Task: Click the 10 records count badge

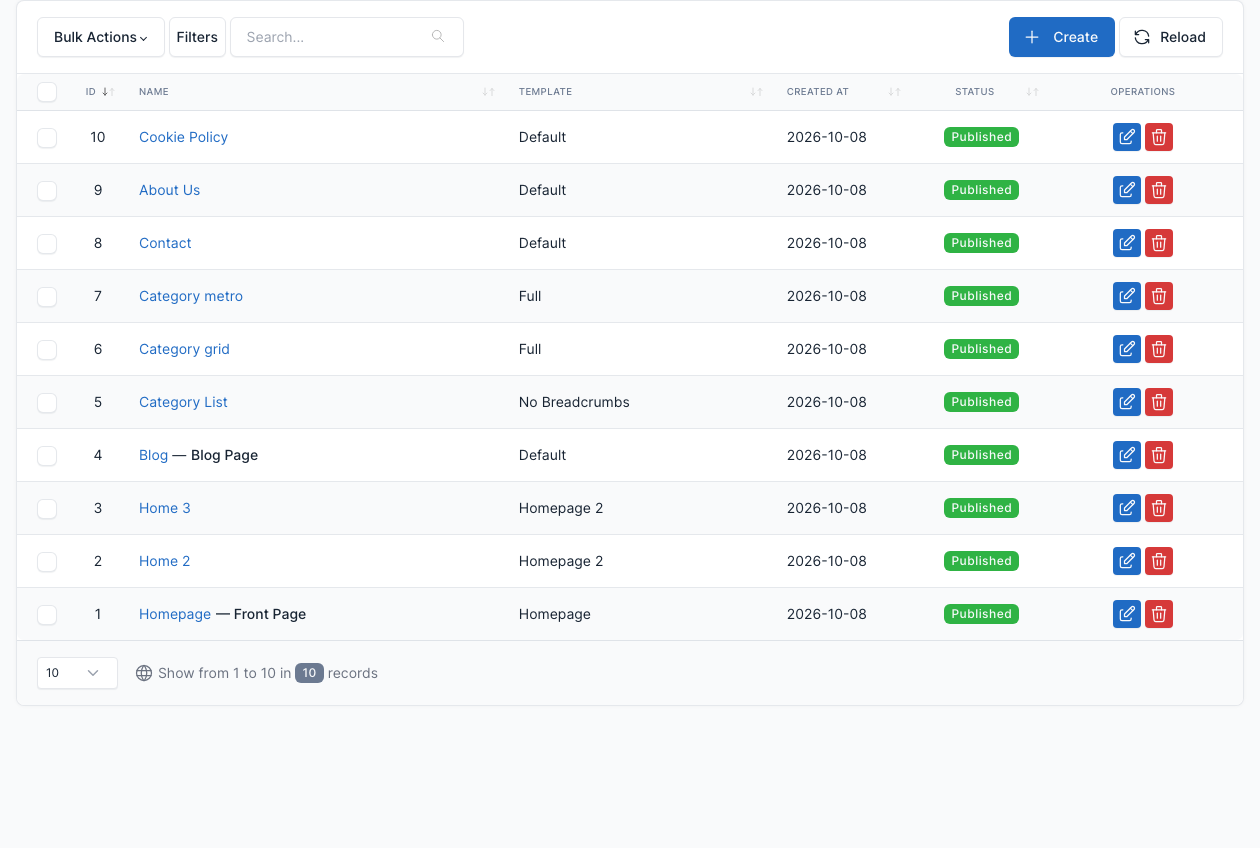Action: click(309, 673)
